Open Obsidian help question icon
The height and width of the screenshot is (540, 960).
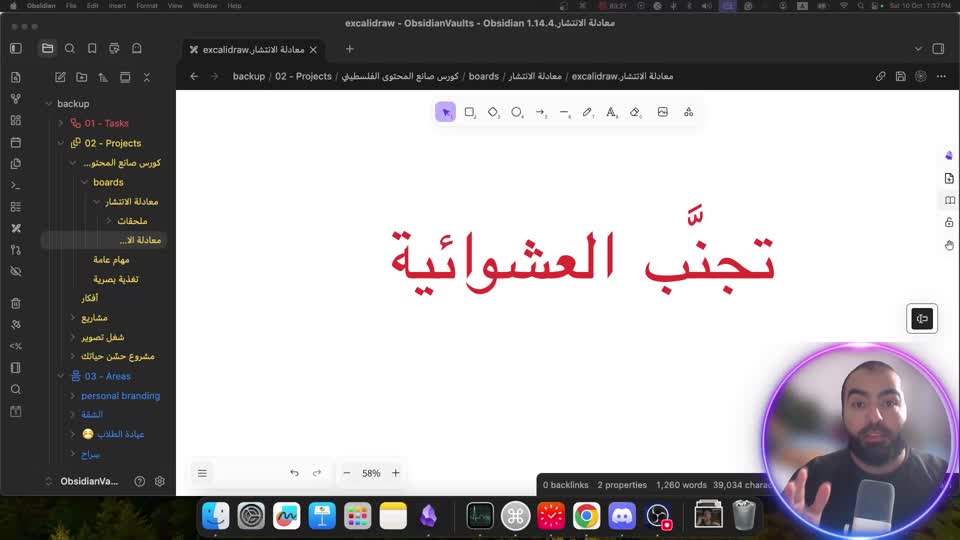click(140, 481)
